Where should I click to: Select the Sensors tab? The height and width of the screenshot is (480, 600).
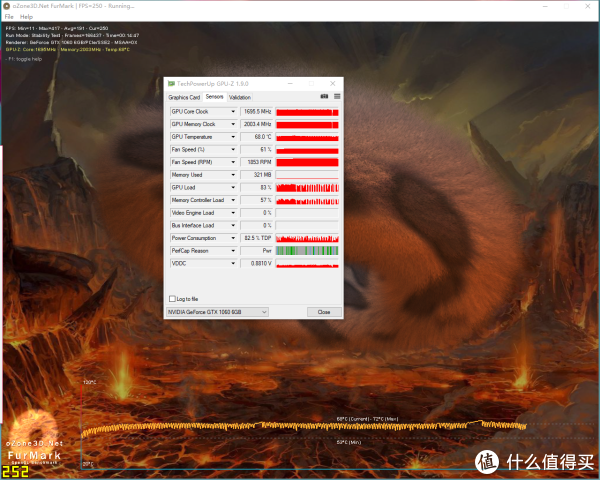coord(214,96)
